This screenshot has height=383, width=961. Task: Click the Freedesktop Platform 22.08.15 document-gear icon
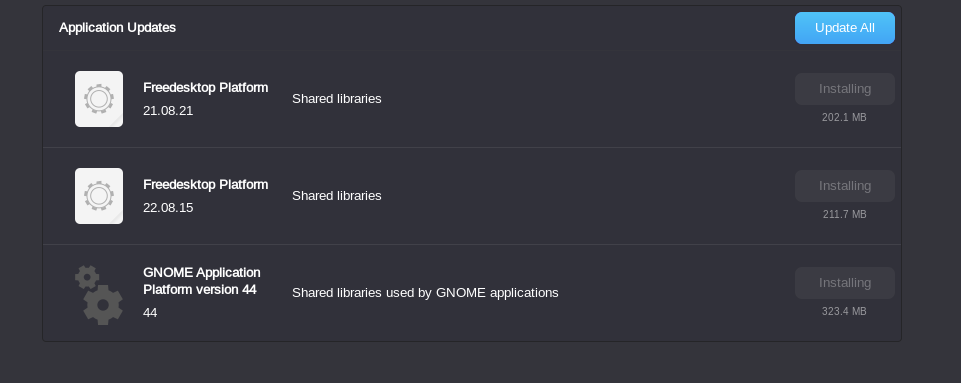pyautogui.click(x=99, y=196)
